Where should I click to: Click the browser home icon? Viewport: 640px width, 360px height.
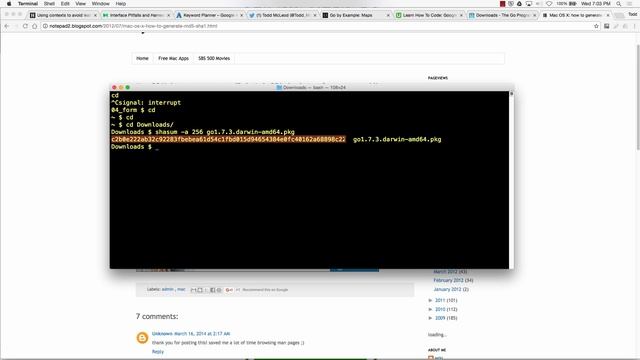[35, 26]
